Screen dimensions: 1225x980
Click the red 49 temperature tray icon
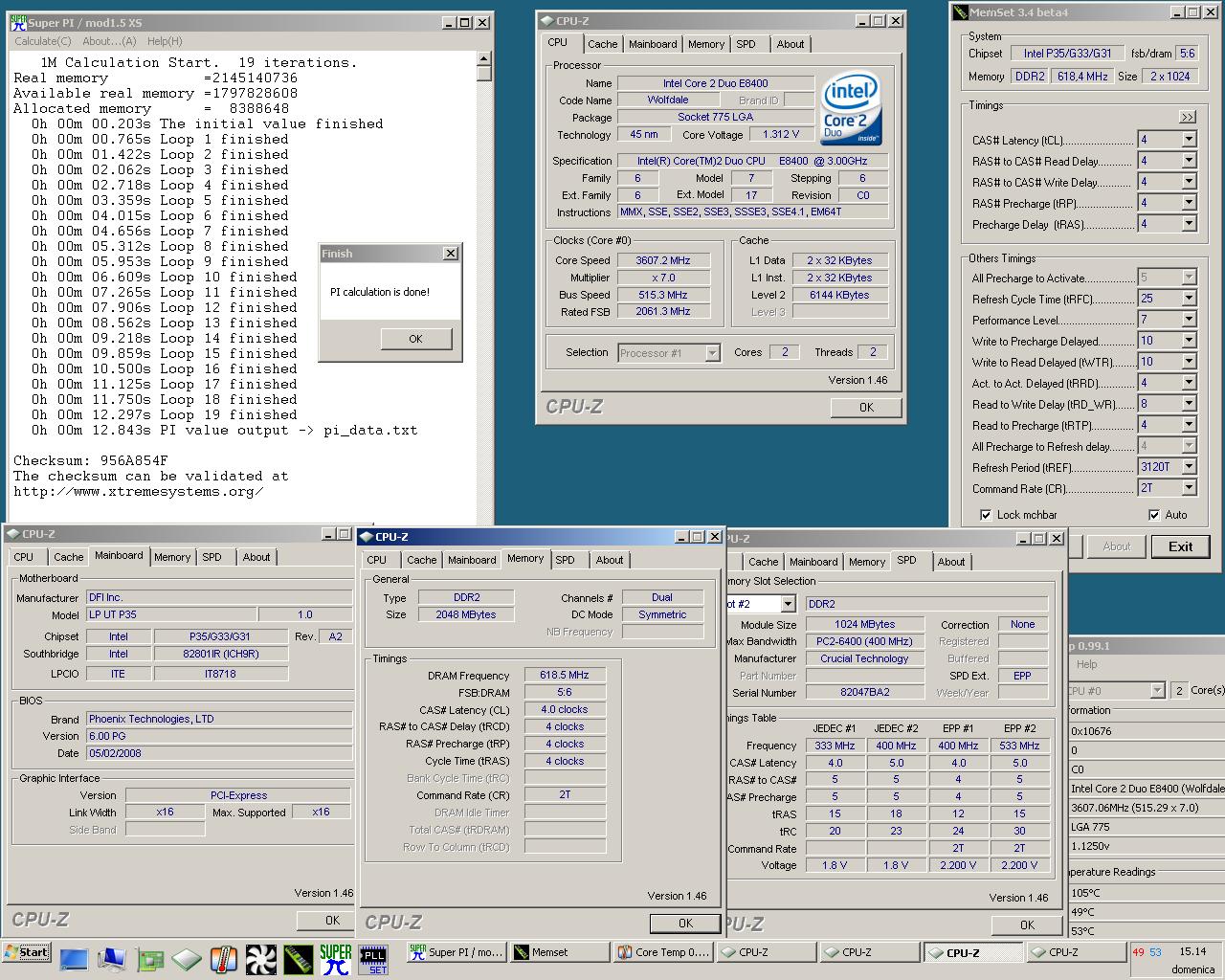1139,952
